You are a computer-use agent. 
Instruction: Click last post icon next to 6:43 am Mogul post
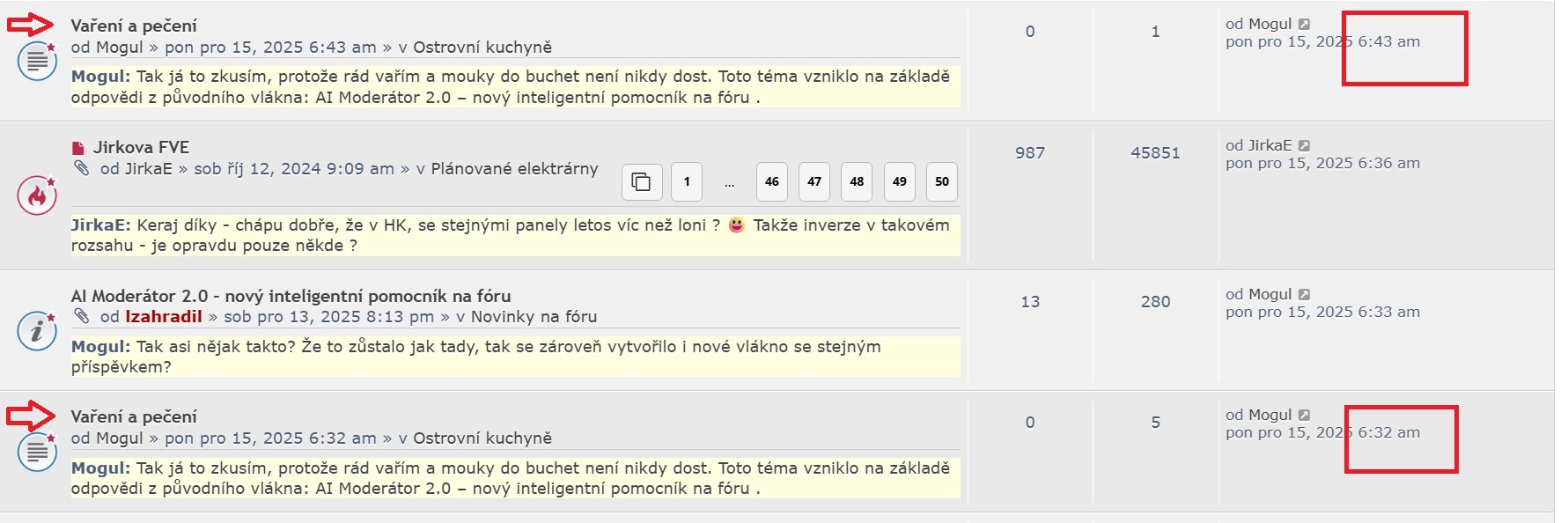[1305, 25]
